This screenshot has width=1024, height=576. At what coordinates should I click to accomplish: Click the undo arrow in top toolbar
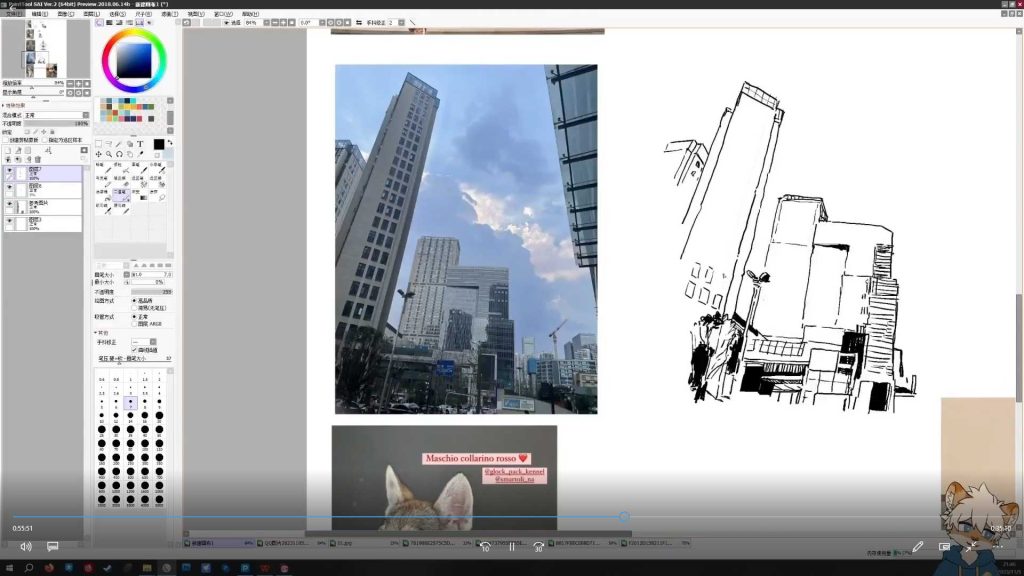(x=187, y=22)
